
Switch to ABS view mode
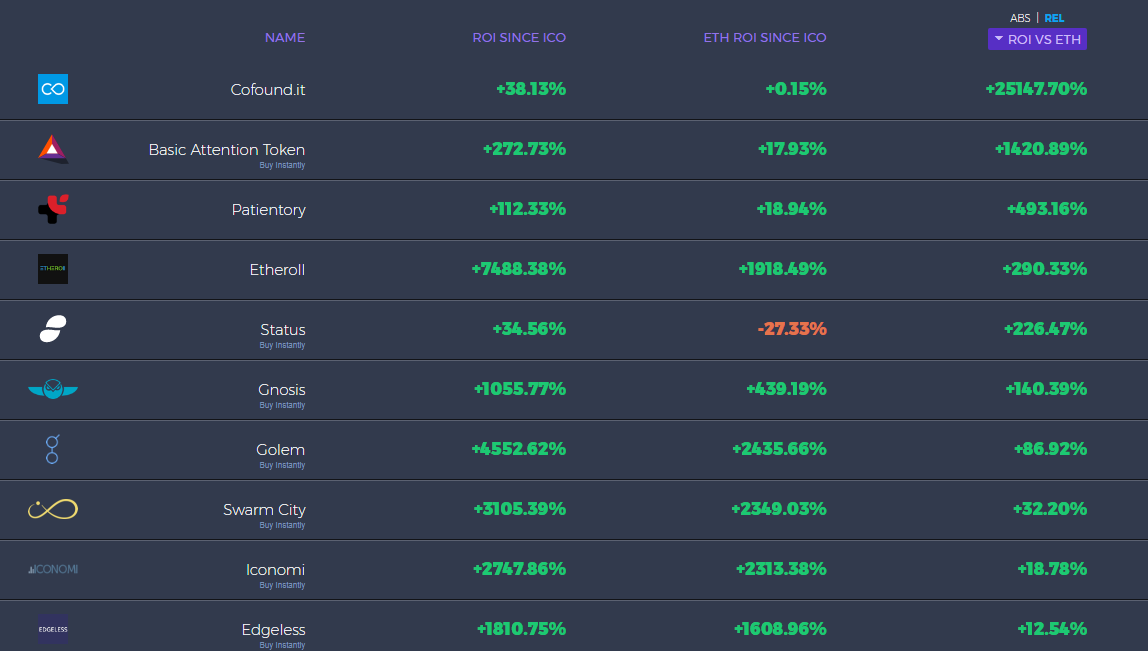click(1020, 18)
